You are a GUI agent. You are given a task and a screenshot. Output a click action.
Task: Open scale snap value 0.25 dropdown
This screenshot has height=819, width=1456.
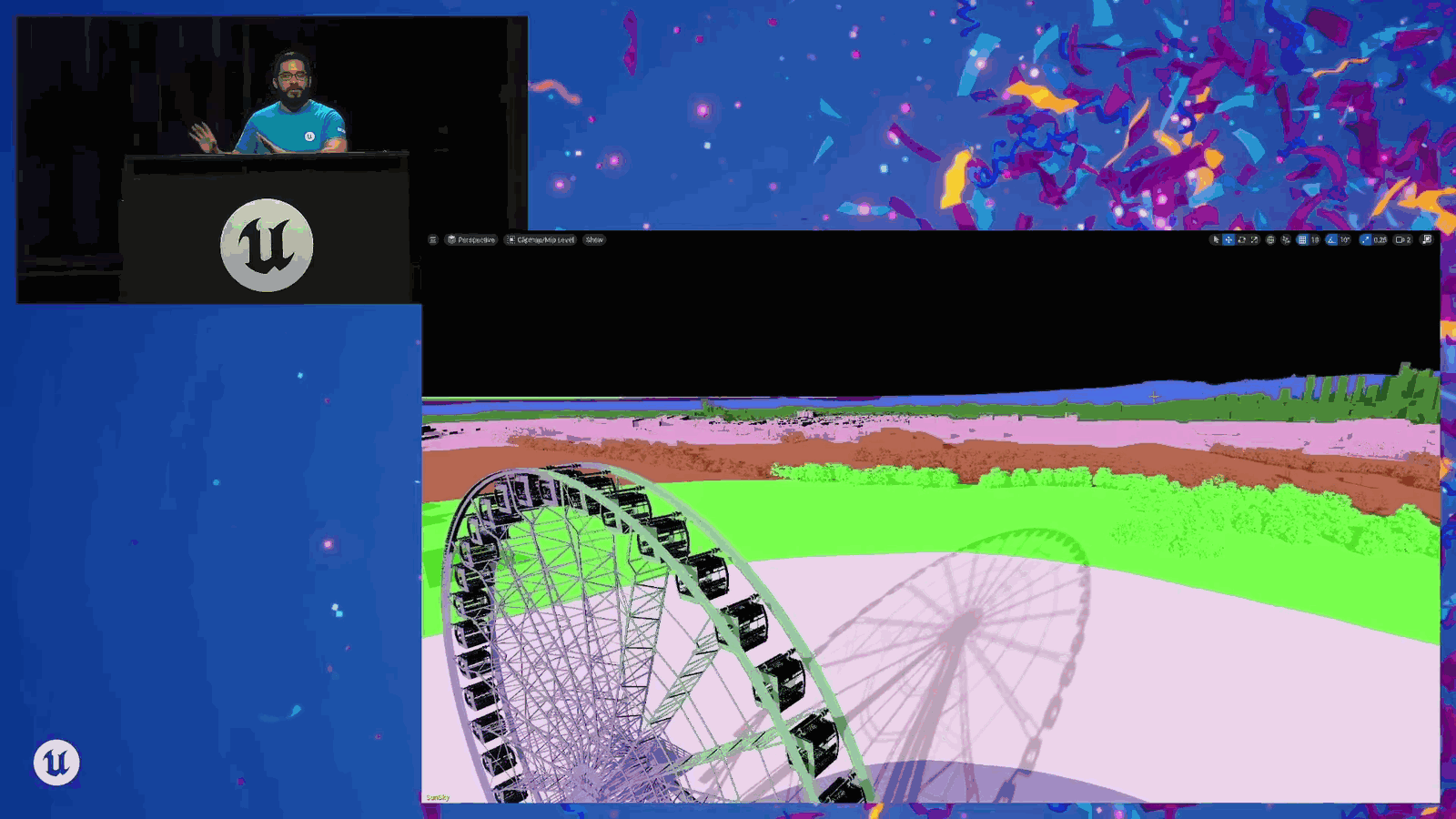click(x=1380, y=239)
